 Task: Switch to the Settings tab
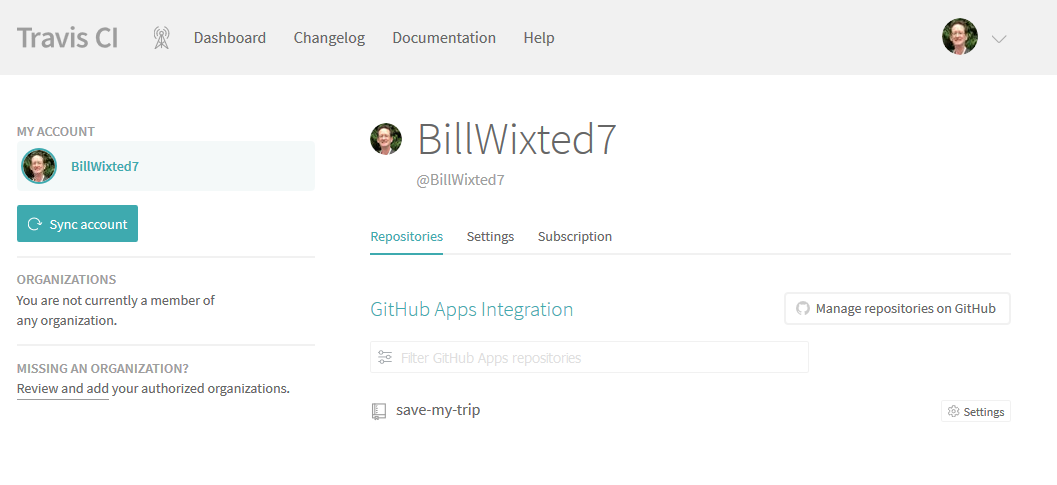click(x=490, y=237)
